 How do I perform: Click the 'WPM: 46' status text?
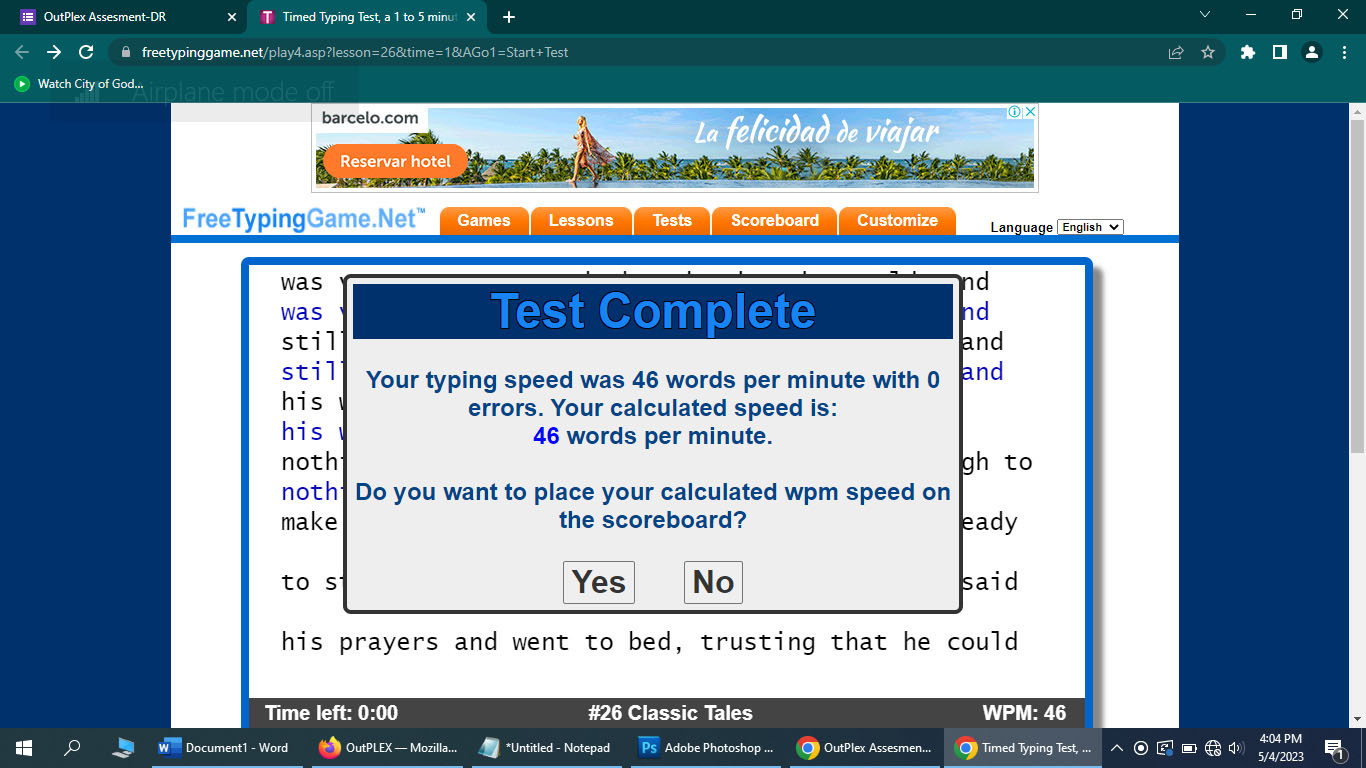tap(1024, 713)
